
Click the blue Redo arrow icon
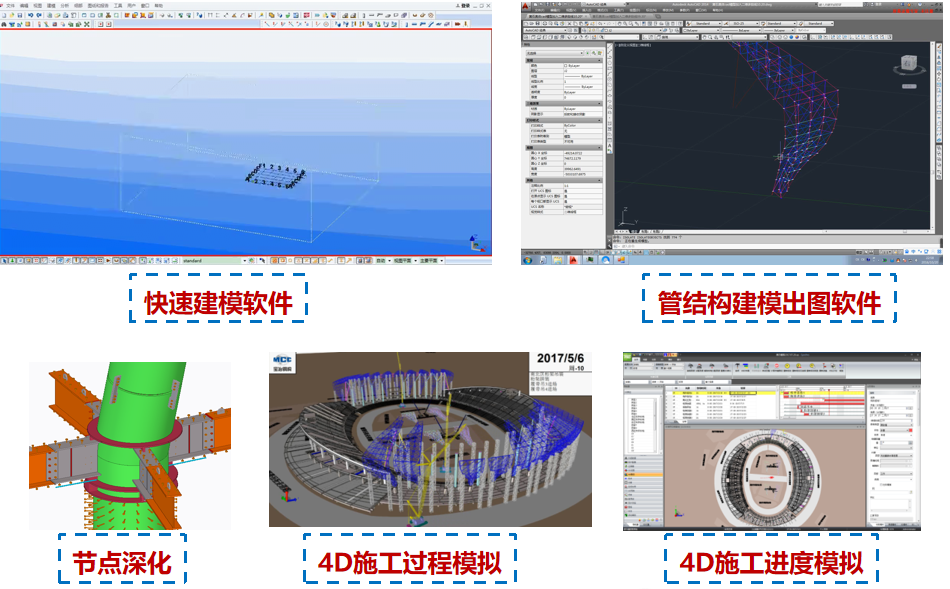coord(39,15)
